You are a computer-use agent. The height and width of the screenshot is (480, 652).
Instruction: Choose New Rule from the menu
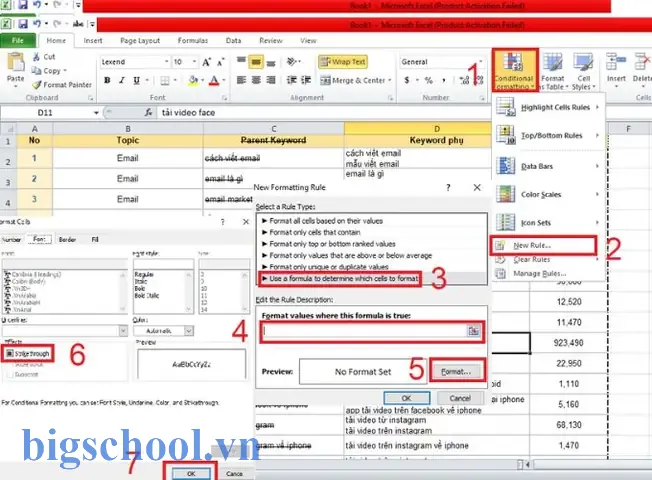544,245
